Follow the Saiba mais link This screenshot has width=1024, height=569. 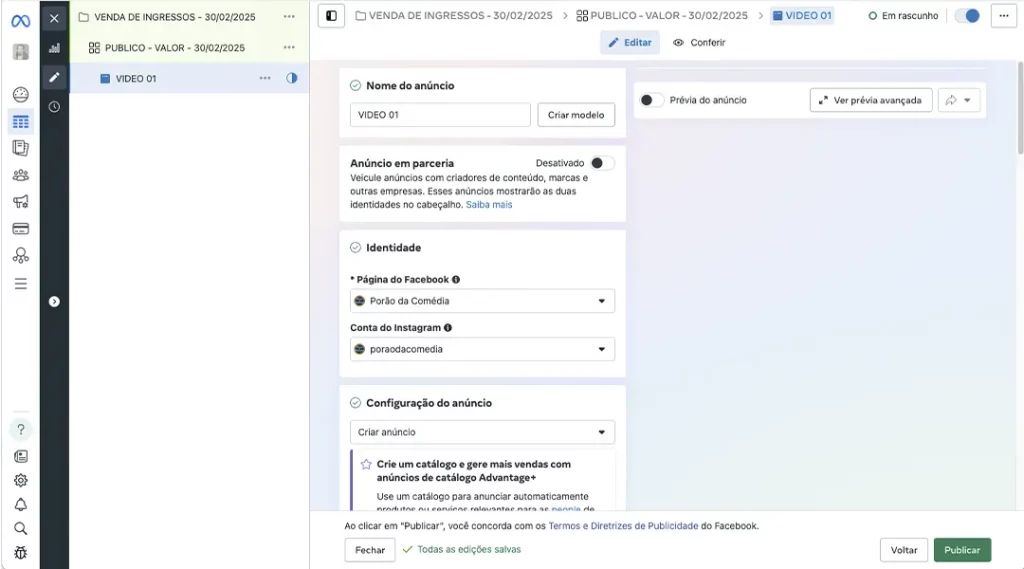488,205
